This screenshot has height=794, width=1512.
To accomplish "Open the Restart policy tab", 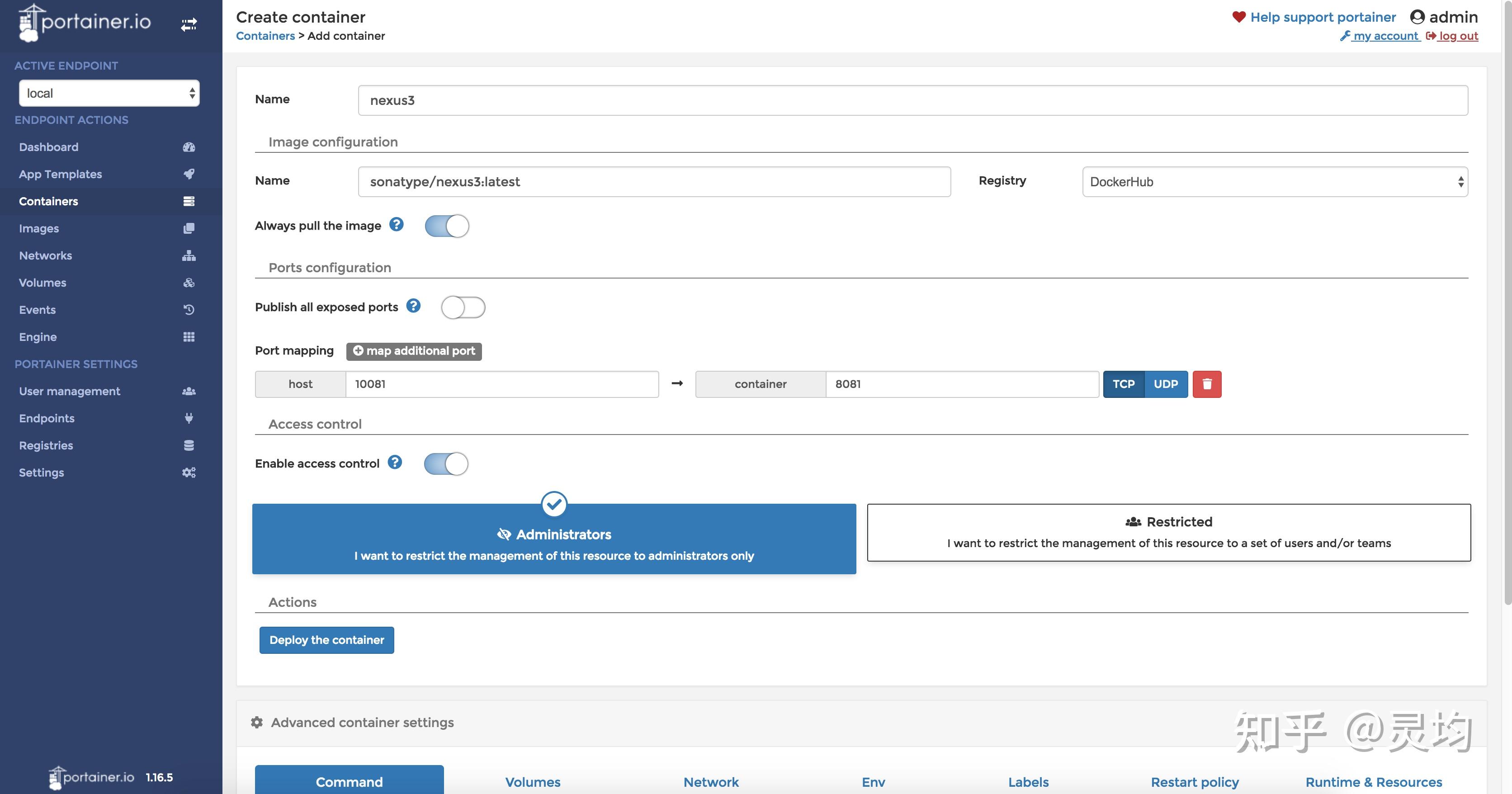I will pos(1195,782).
